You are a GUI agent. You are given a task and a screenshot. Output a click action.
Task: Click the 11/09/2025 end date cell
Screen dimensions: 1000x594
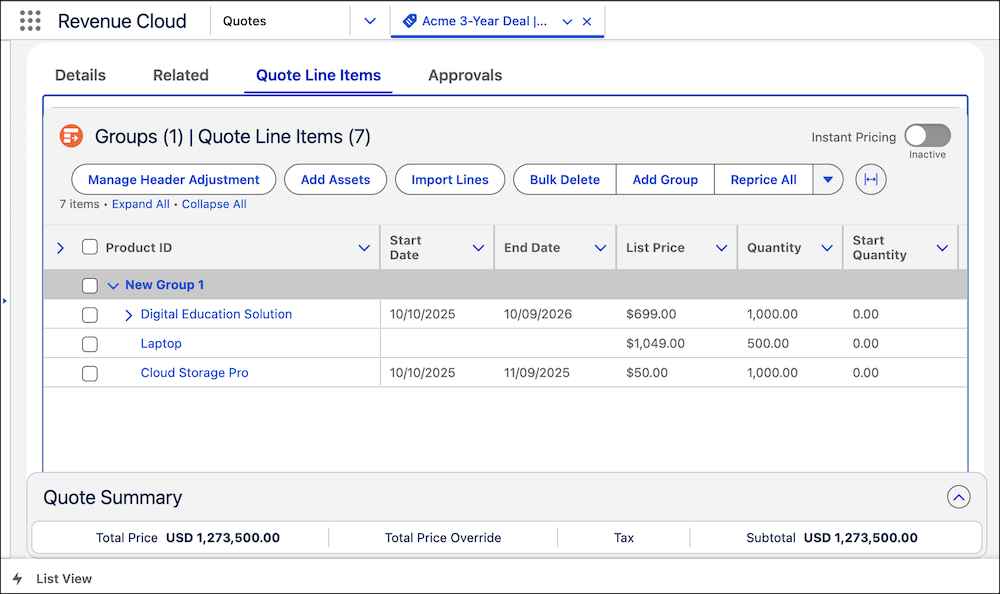pos(536,373)
